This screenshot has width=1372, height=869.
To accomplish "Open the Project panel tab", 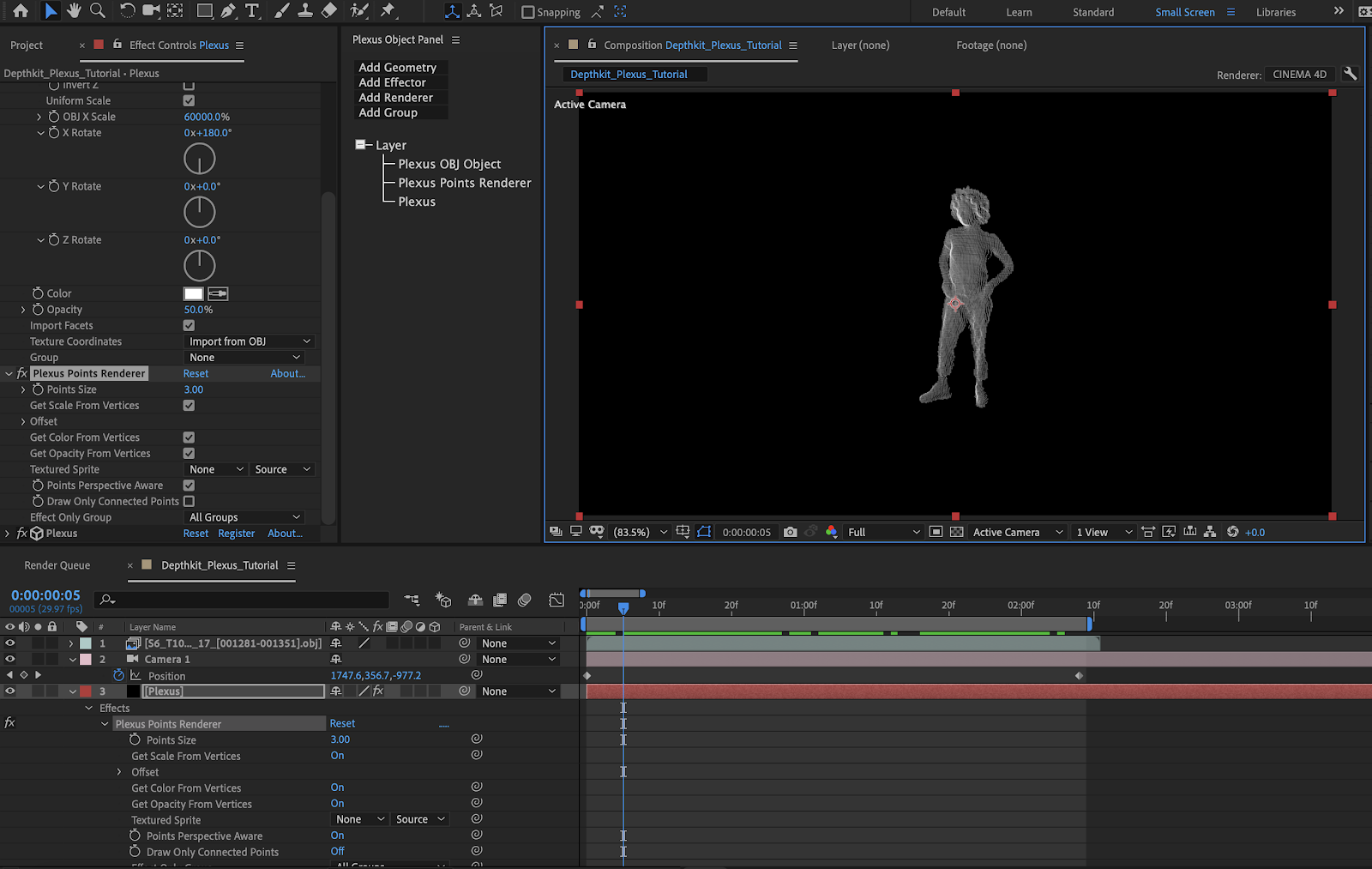I will 27,45.
